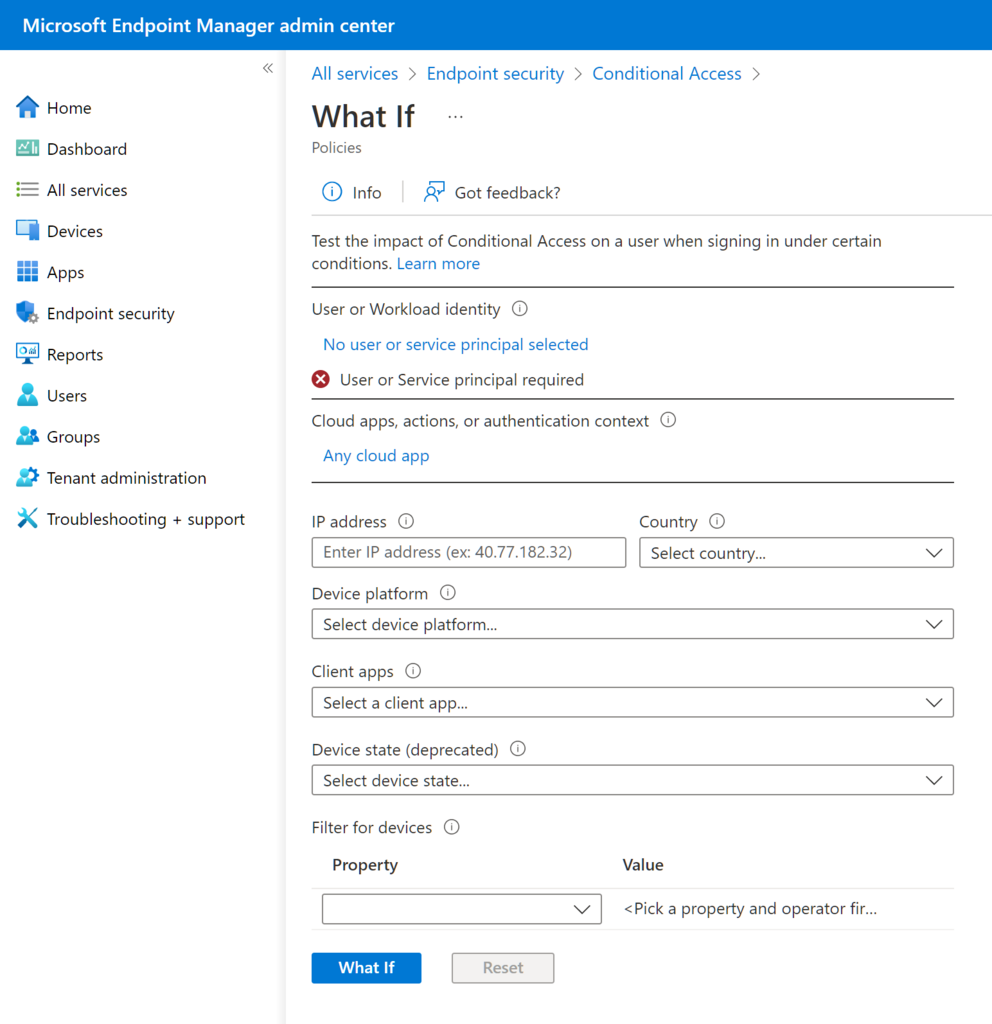This screenshot has width=992, height=1024.
Task: Collapse the sidebar with double chevron
Action: click(x=268, y=68)
